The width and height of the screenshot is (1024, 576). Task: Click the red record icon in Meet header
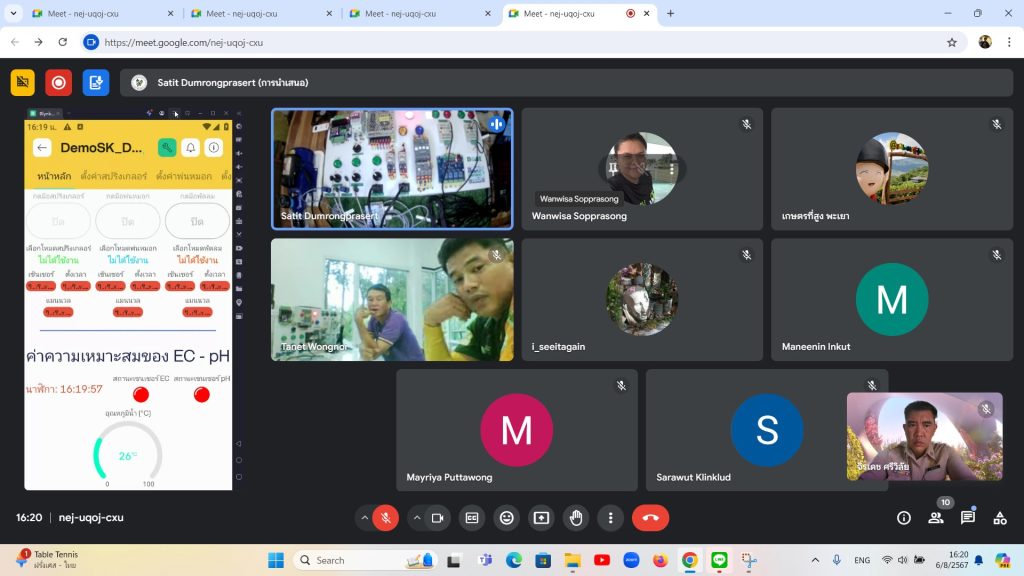click(x=59, y=82)
